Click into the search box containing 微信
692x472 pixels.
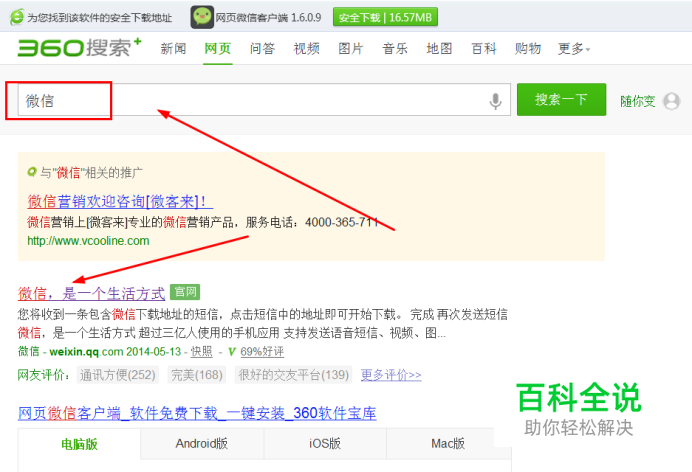264,100
